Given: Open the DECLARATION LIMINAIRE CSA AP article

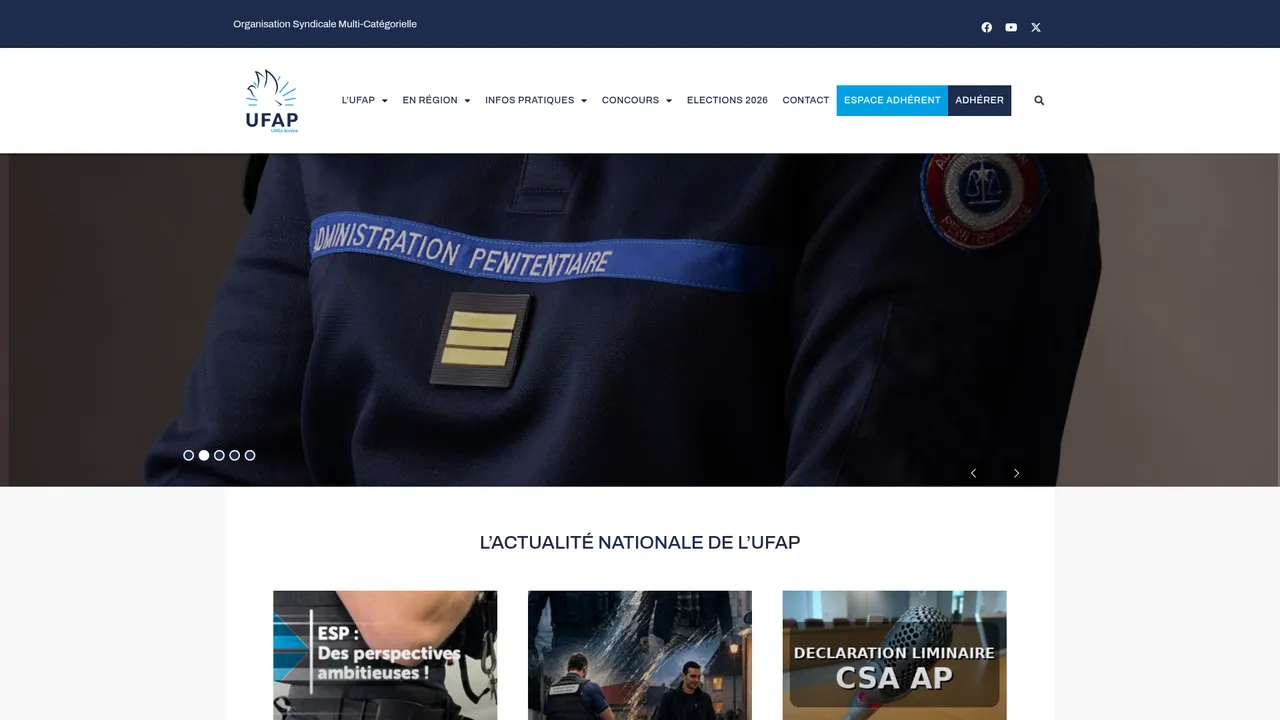Looking at the screenshot, I should click(x=894, y=655).
